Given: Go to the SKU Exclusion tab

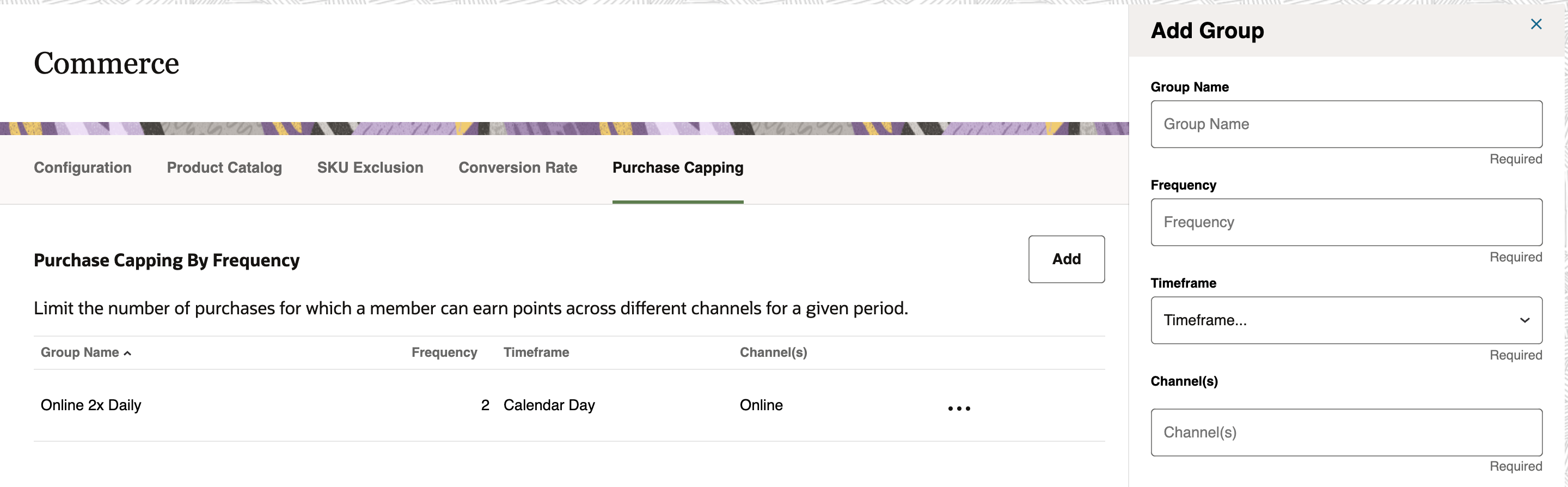Looking at the screenshot, I should click(370, 167).
